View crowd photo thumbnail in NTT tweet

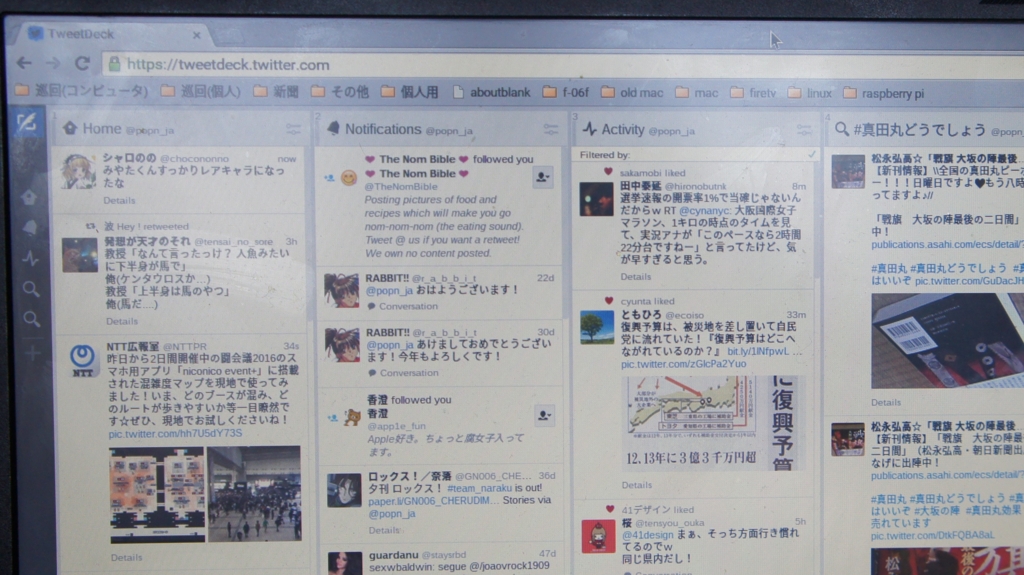(x=255, y=494)
